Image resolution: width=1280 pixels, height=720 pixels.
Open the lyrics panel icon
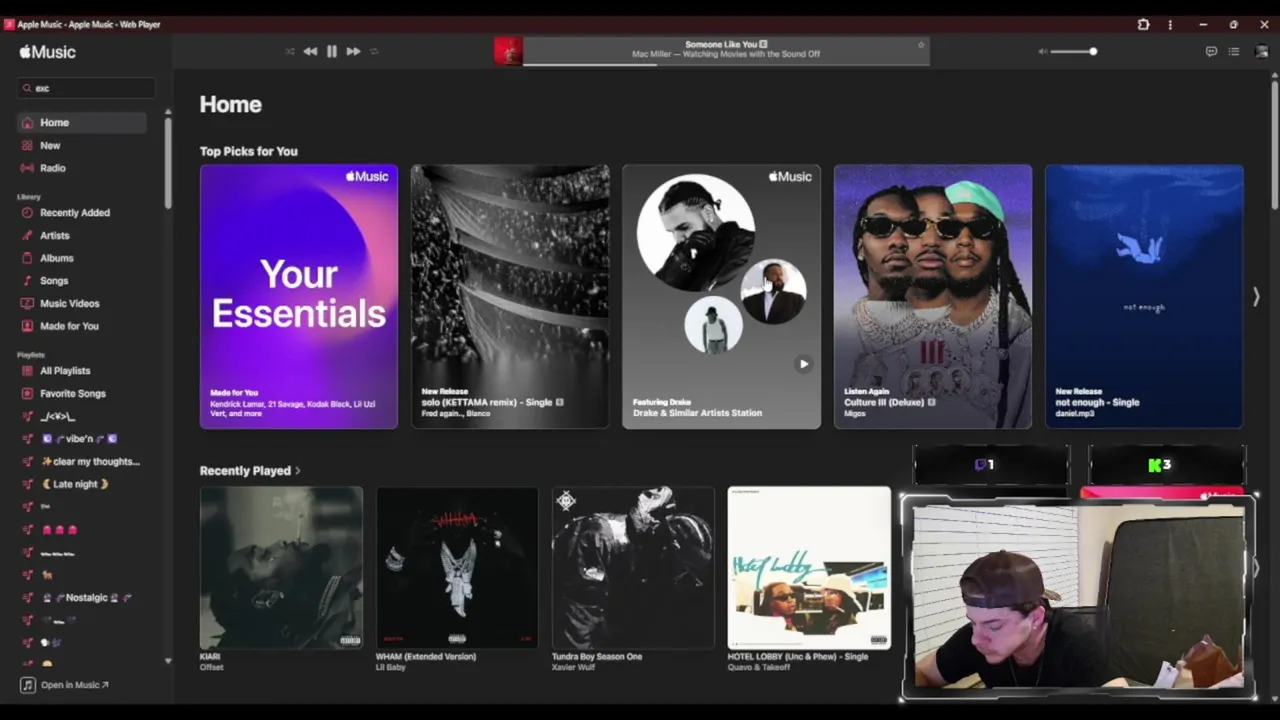click(x=1211, y=51)
